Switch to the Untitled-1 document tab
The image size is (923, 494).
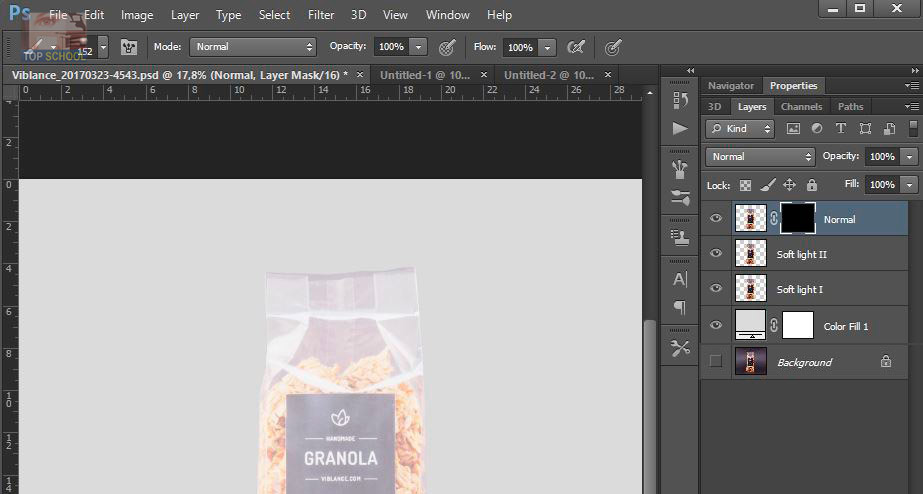click(x=425, y=75)
